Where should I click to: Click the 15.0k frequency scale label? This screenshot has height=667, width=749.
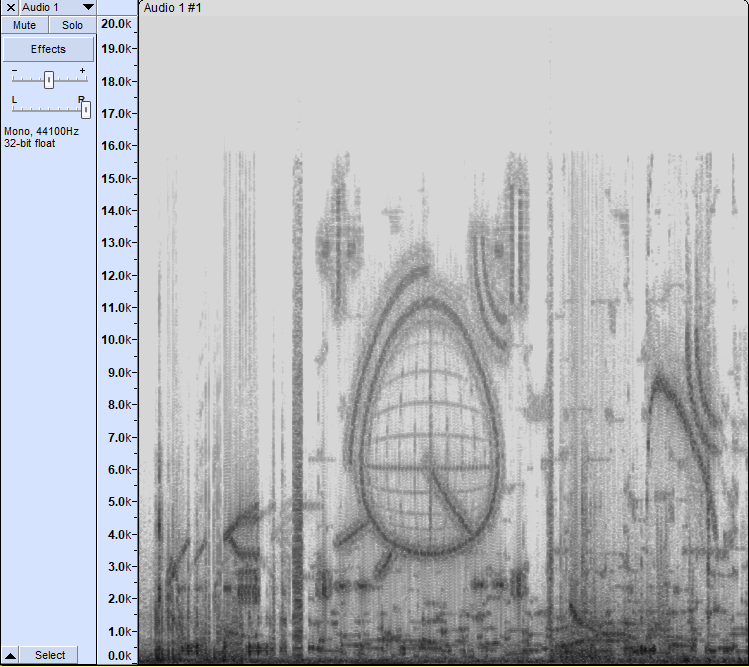[116, 179]
